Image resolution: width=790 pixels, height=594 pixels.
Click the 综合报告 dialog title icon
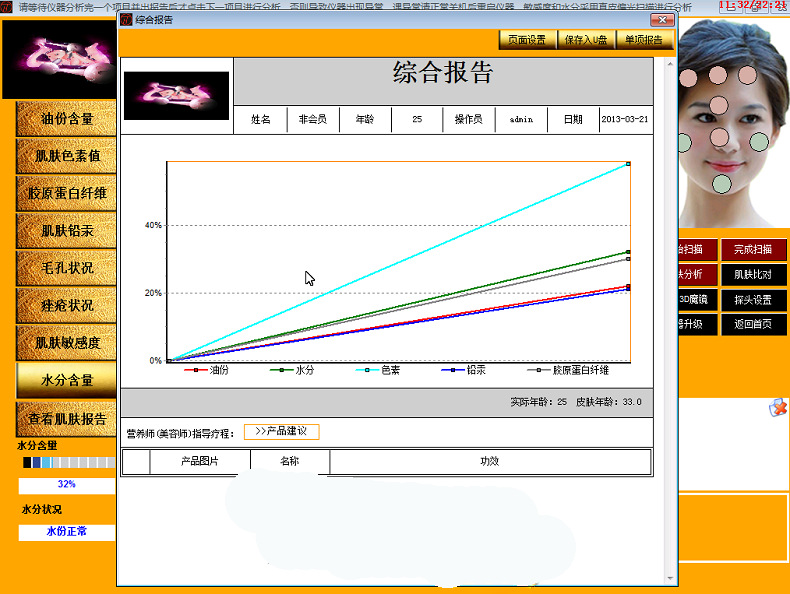click(126, 20)
